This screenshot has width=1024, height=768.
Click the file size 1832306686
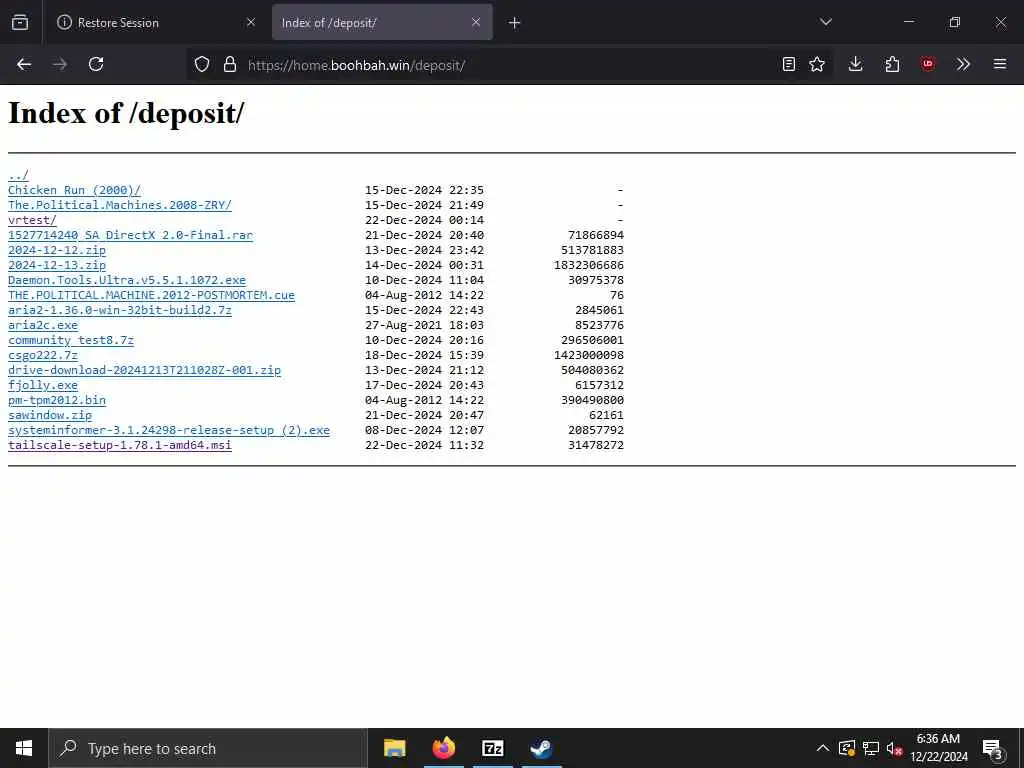[588, 265]
